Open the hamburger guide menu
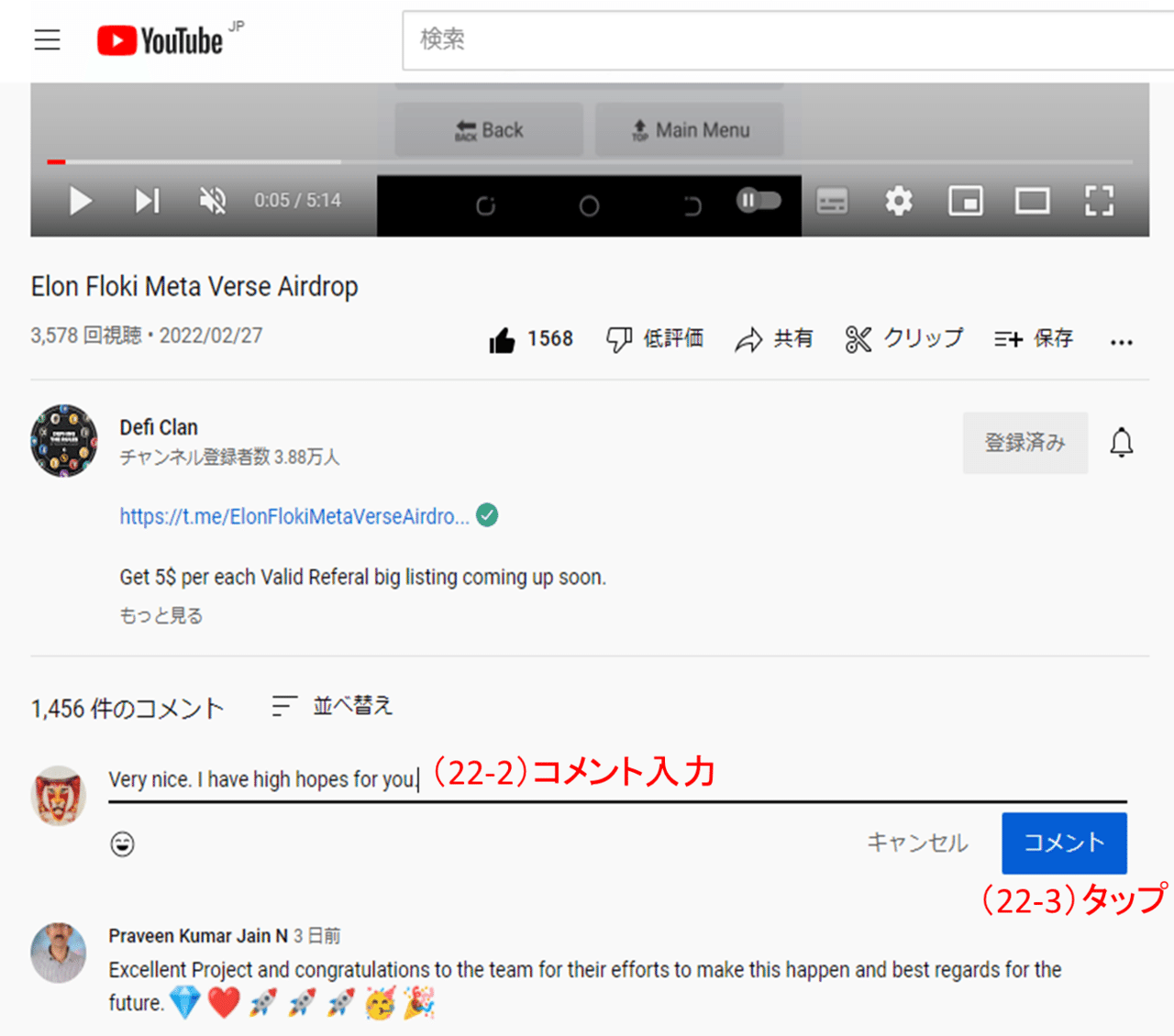Image resolution: width=1174 pixels, height=1036 pixels. point(48,39)
